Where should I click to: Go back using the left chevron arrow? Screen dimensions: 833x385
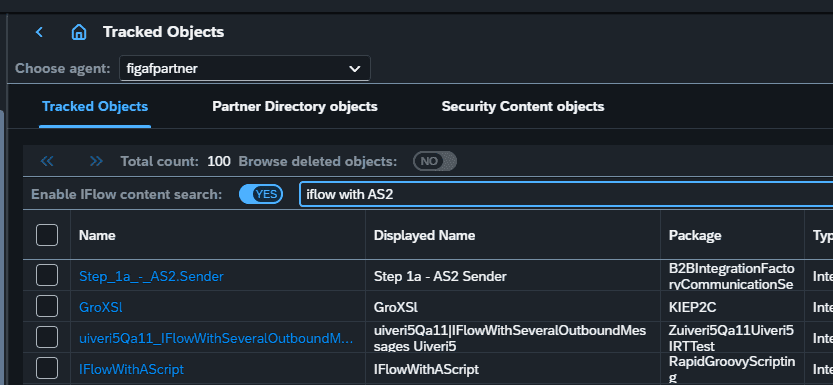coord(39,32)
